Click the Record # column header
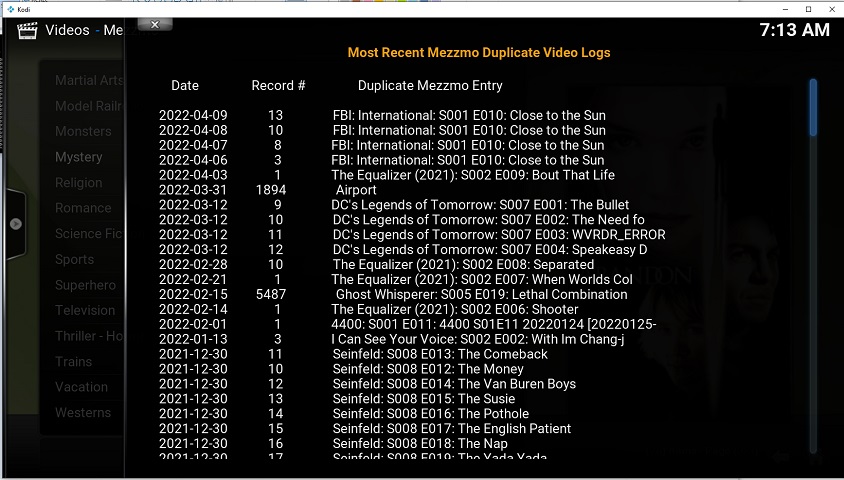Image resolution: width=844 pixels, height=480 pixels. [x=278, y=86]
